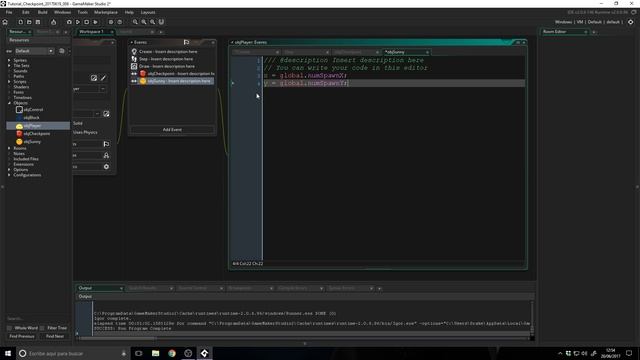Open Chrome from the Windows taskbar
This screenshot has height=360, width=640.
(x=172, y=353)
